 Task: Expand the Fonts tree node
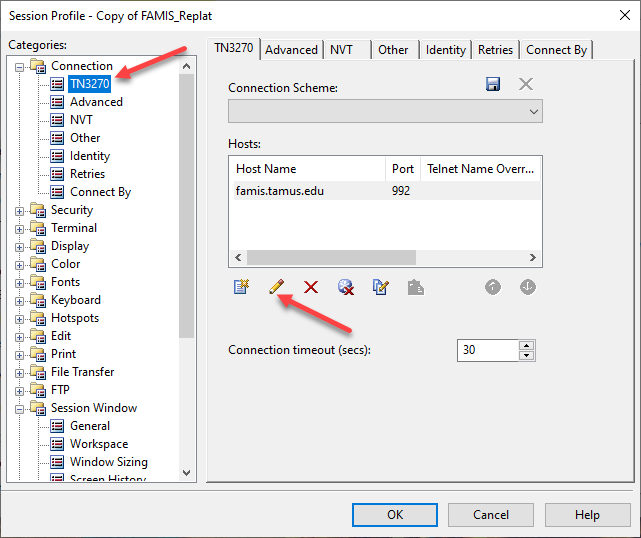[19, 283]
